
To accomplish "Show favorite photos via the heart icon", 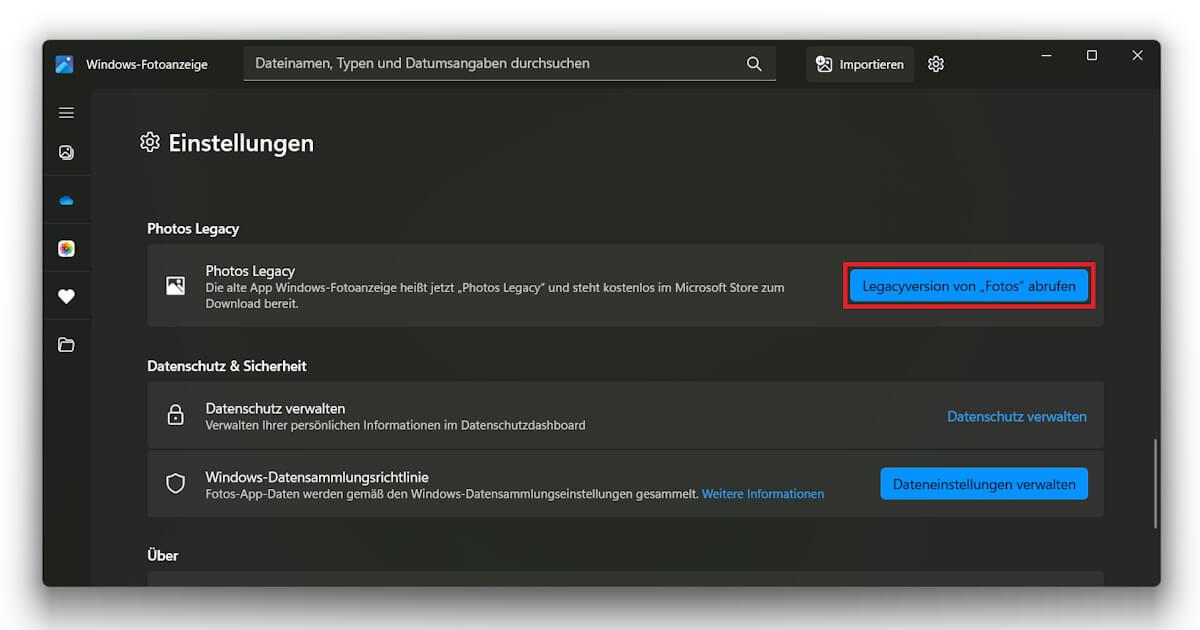I will coord(66,295).
